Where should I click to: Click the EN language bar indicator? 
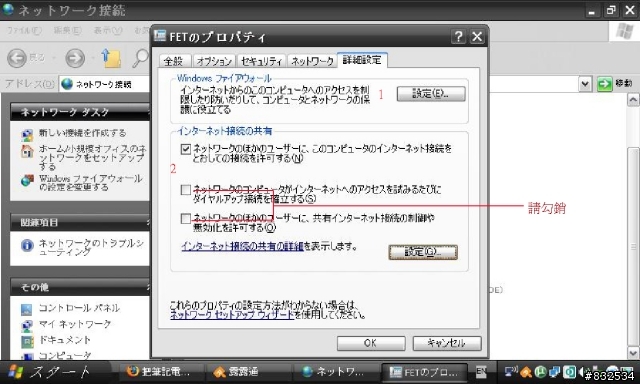482,372
